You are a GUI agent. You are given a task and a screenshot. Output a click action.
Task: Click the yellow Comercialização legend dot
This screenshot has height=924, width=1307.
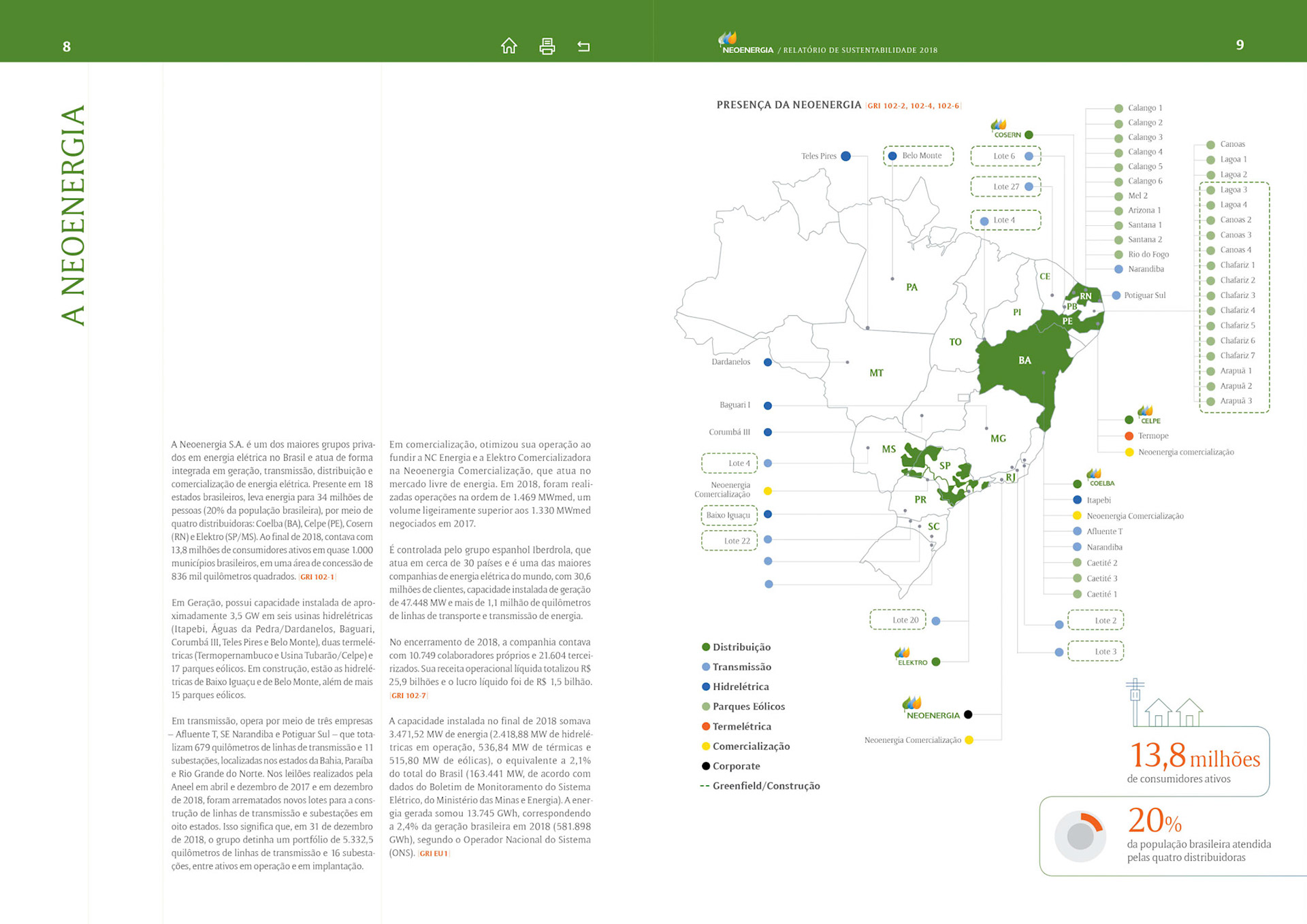point(706,746)
